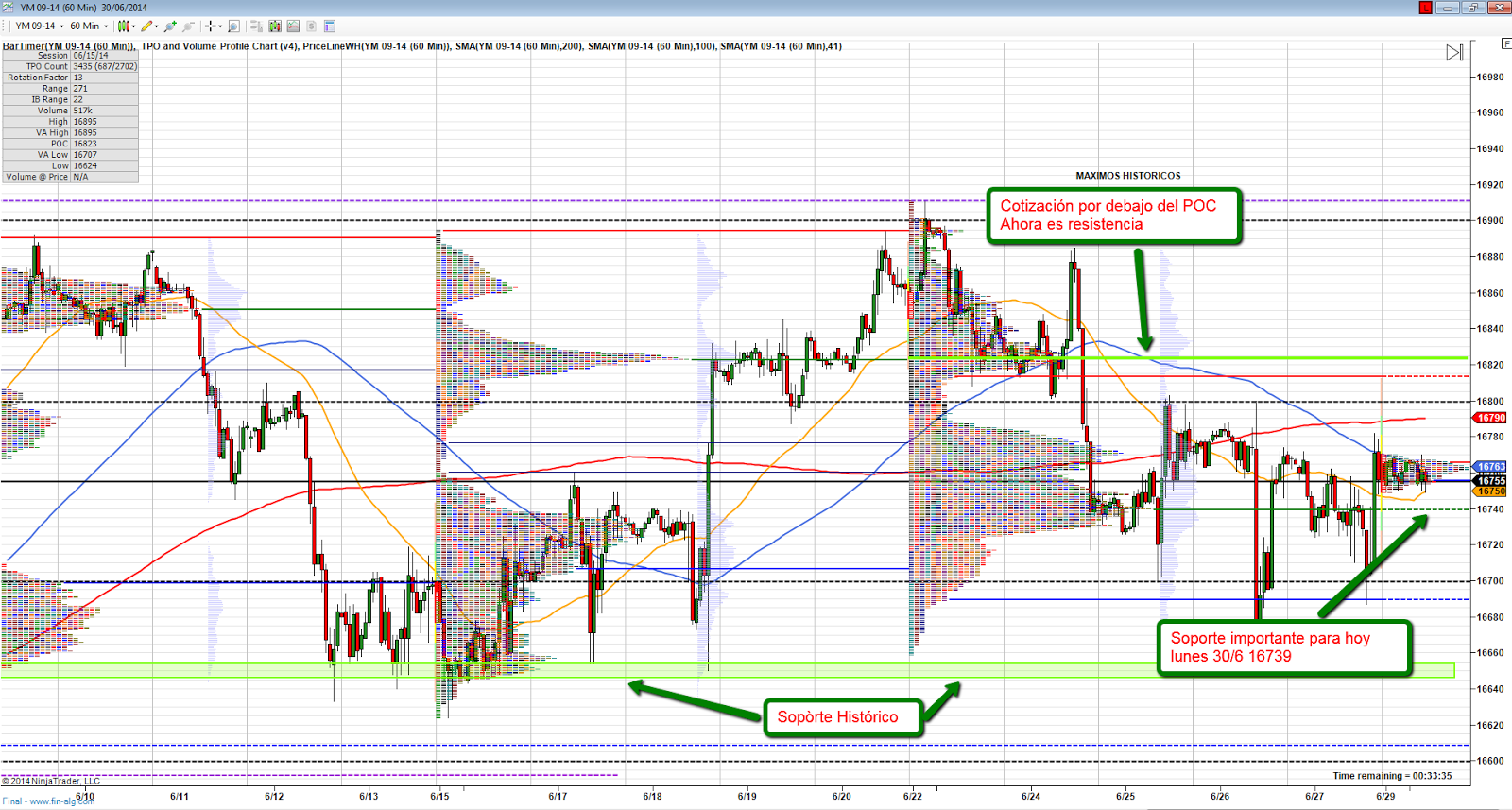Click the VA High 16895 row
Screen dimensions: 1512x810
[70, 132]
